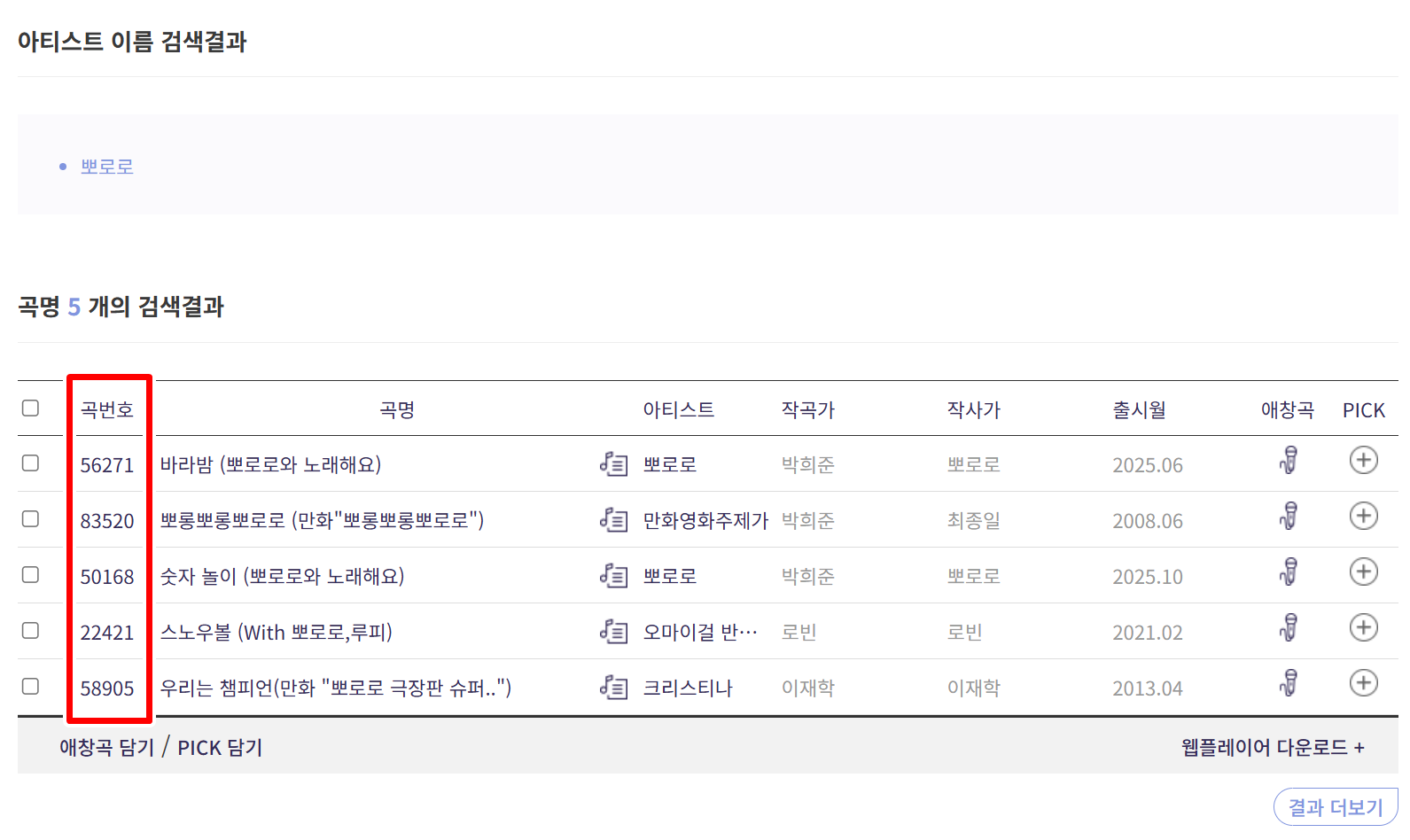
Task: Open song title 바라밤 (뽀로로와 노래해요)
Action: pos(270,464)
